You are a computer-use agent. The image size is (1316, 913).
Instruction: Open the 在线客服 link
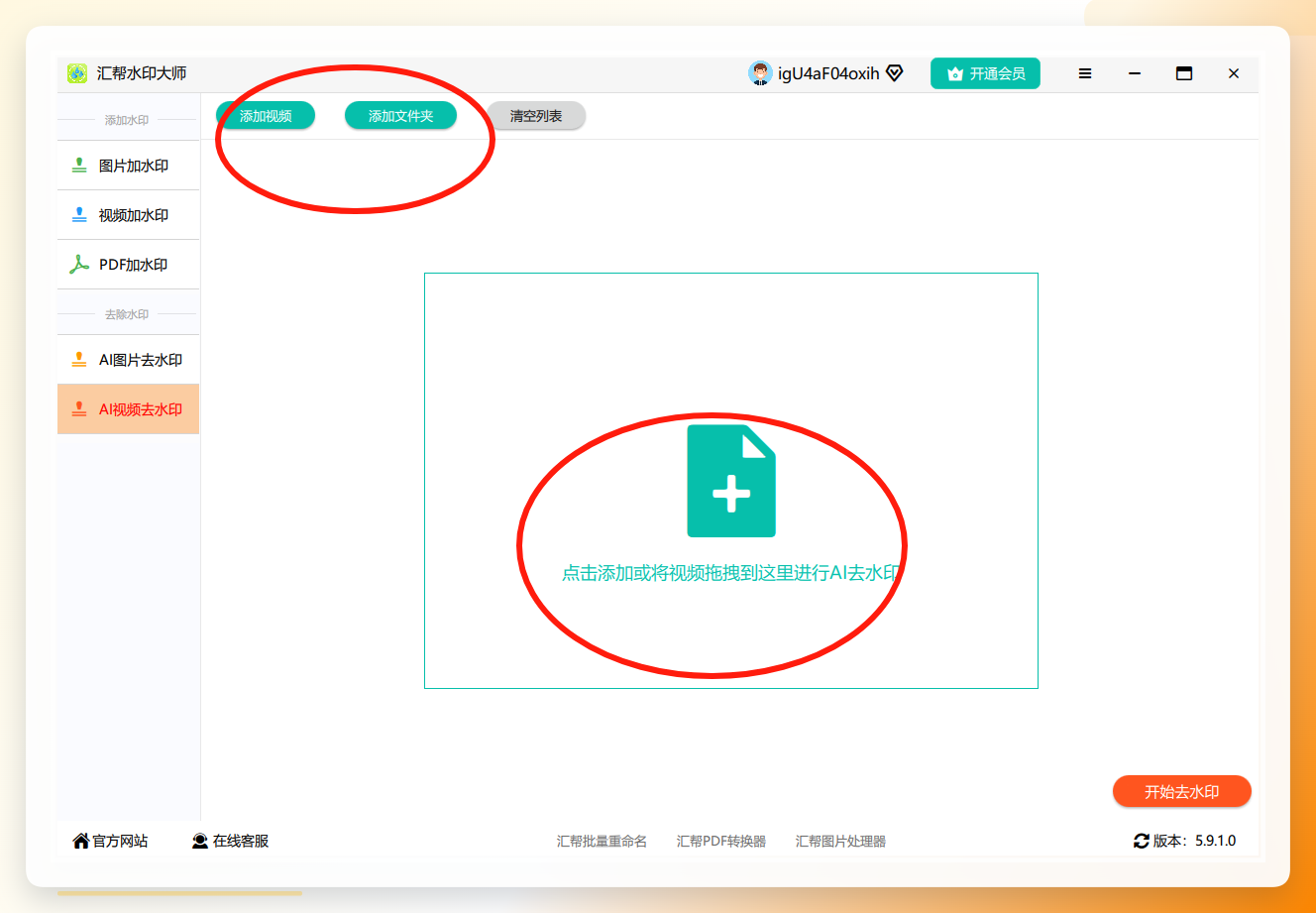click(x=241, y=841)
